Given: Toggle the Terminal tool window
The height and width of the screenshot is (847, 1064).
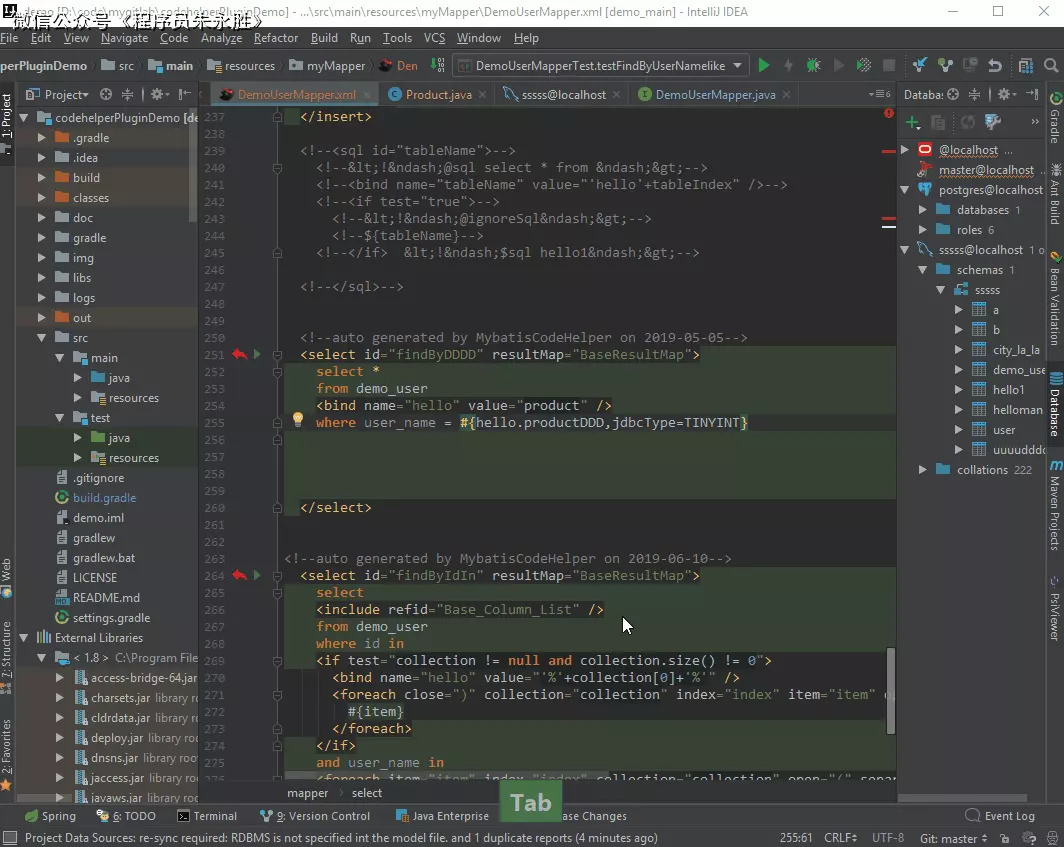Looking at the screenshot, I should pyautogui.click(x=207, y=816).
